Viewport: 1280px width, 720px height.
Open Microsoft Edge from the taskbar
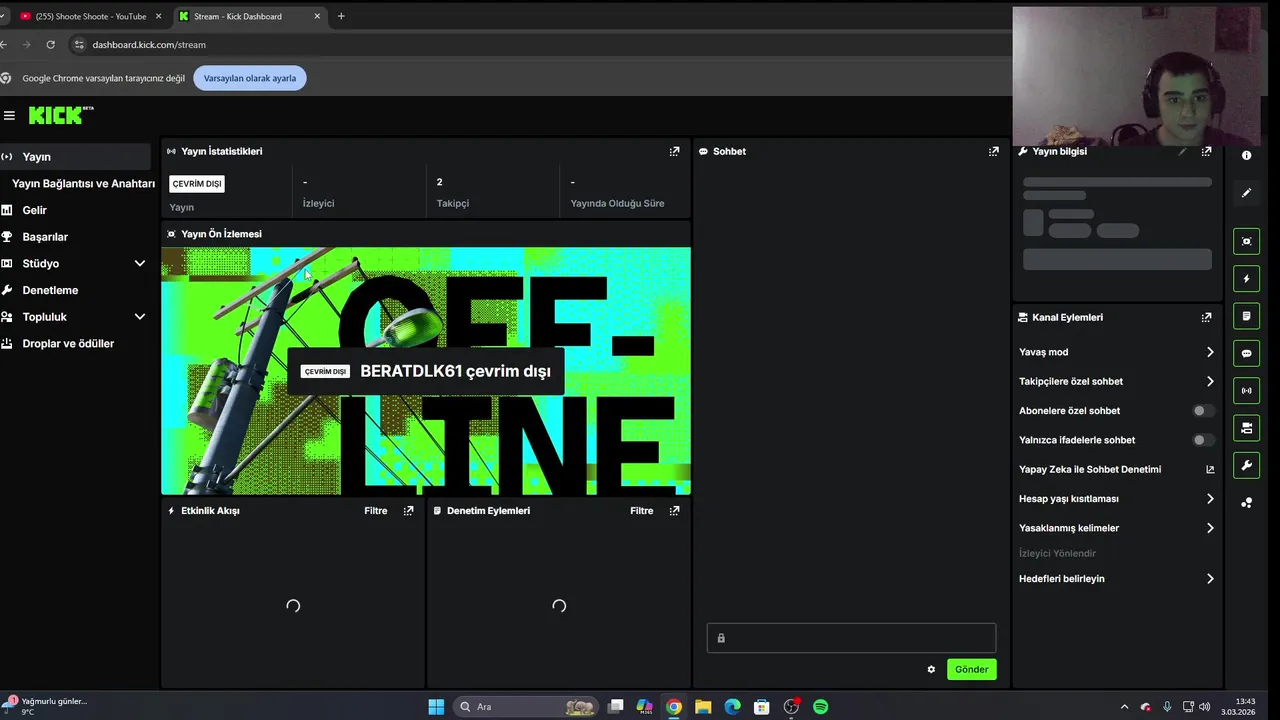(x=732, y=707)
